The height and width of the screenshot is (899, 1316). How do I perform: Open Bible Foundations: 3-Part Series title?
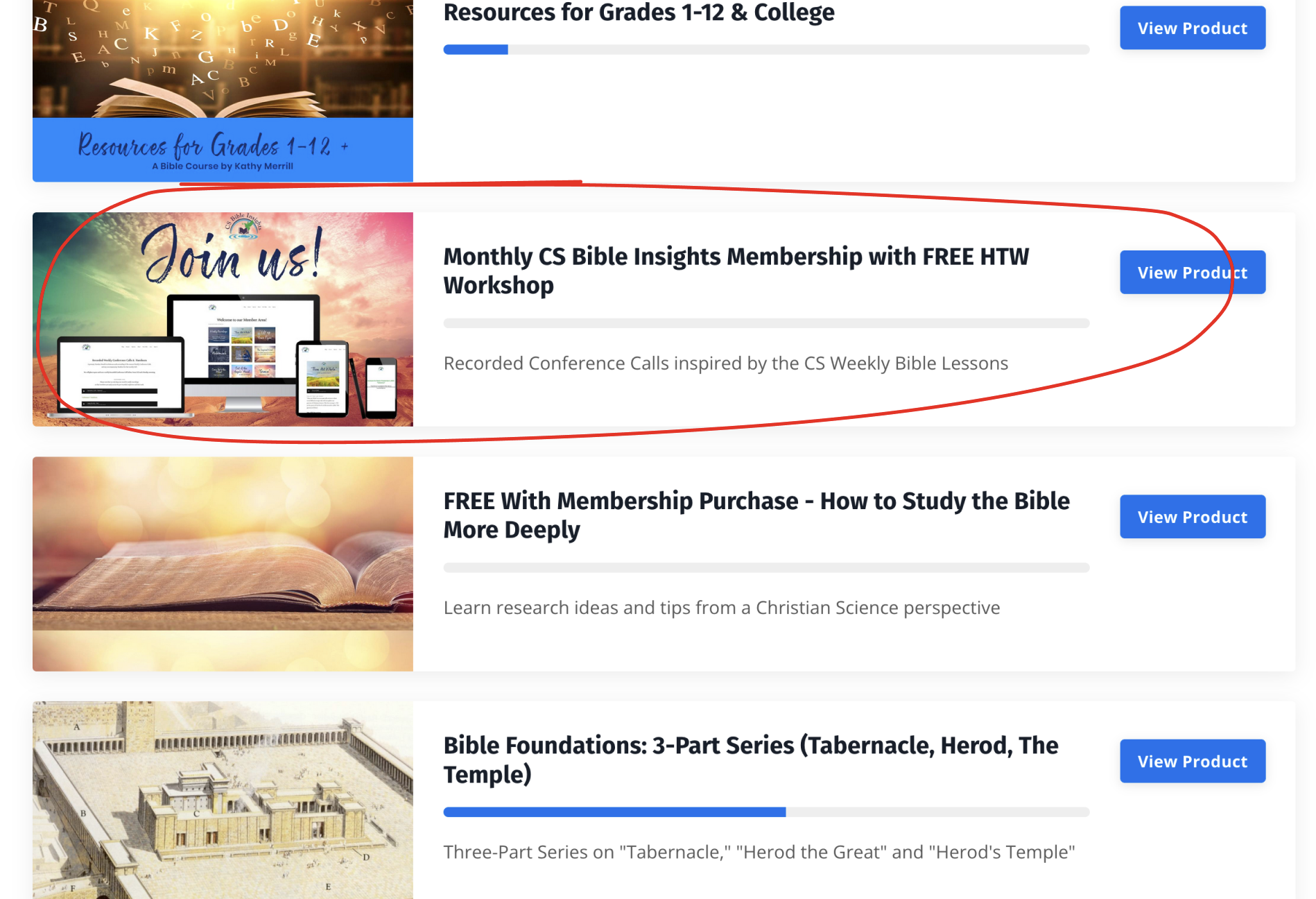tap(751, 760)
